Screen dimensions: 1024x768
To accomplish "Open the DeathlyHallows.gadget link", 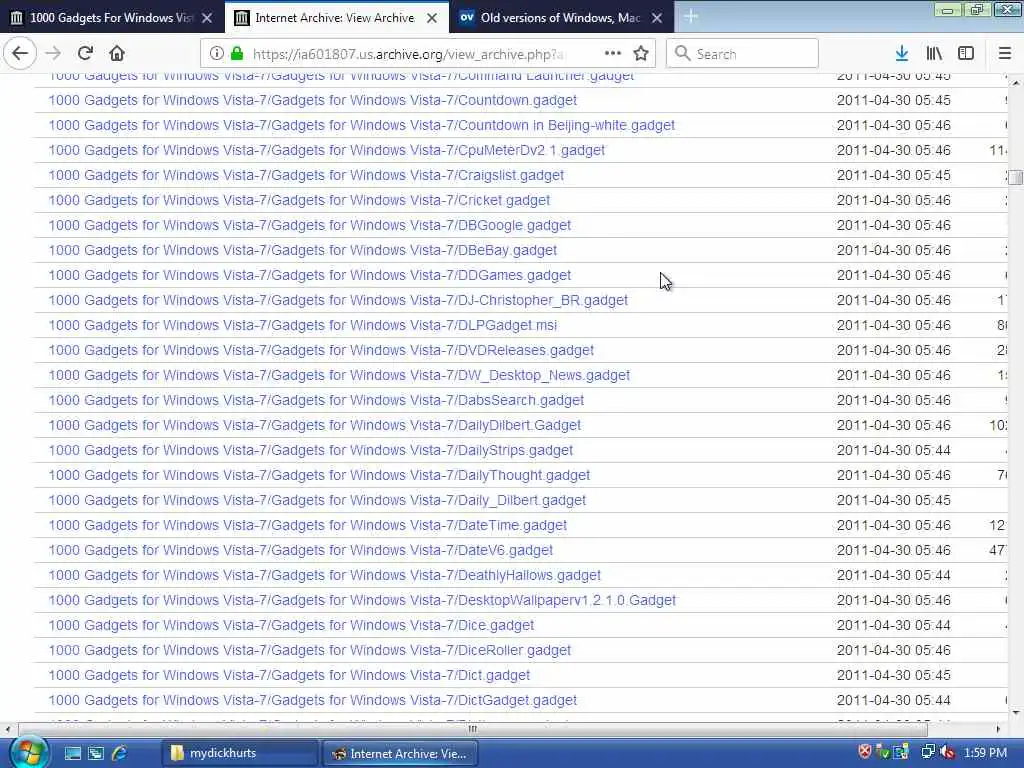I will (x=325, y=575).
